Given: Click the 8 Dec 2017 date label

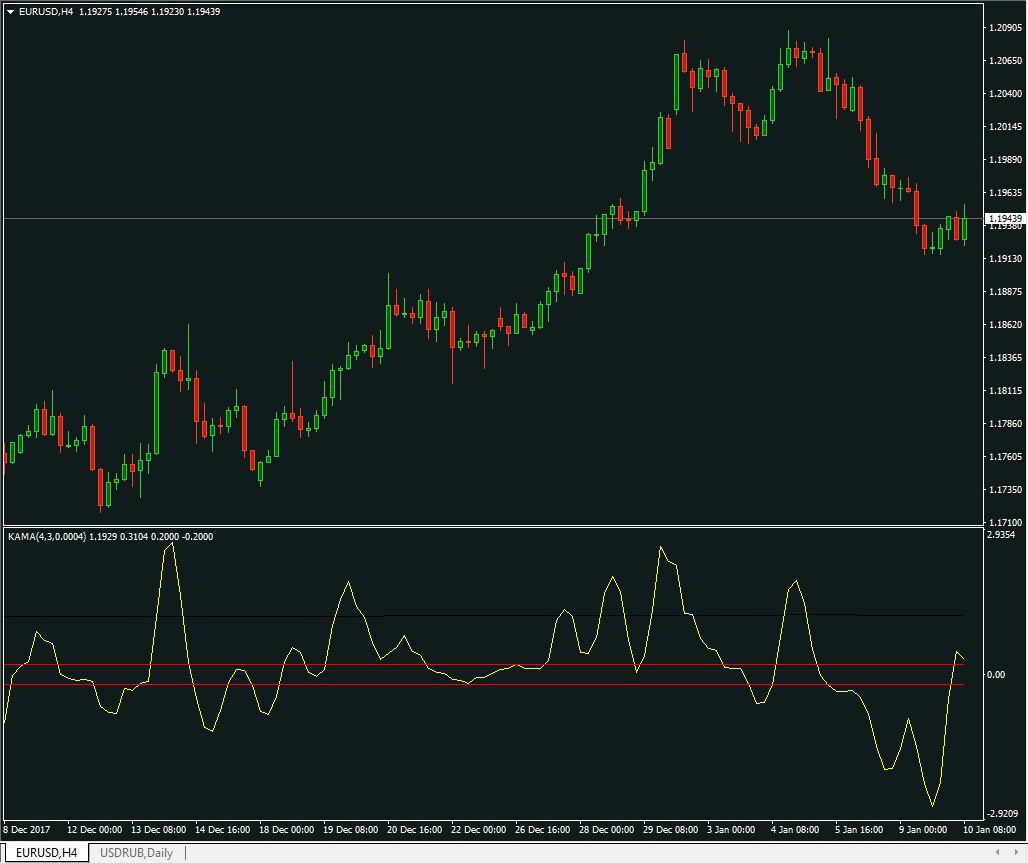Looking at the screenshot, I should click(x=27, y=830).
